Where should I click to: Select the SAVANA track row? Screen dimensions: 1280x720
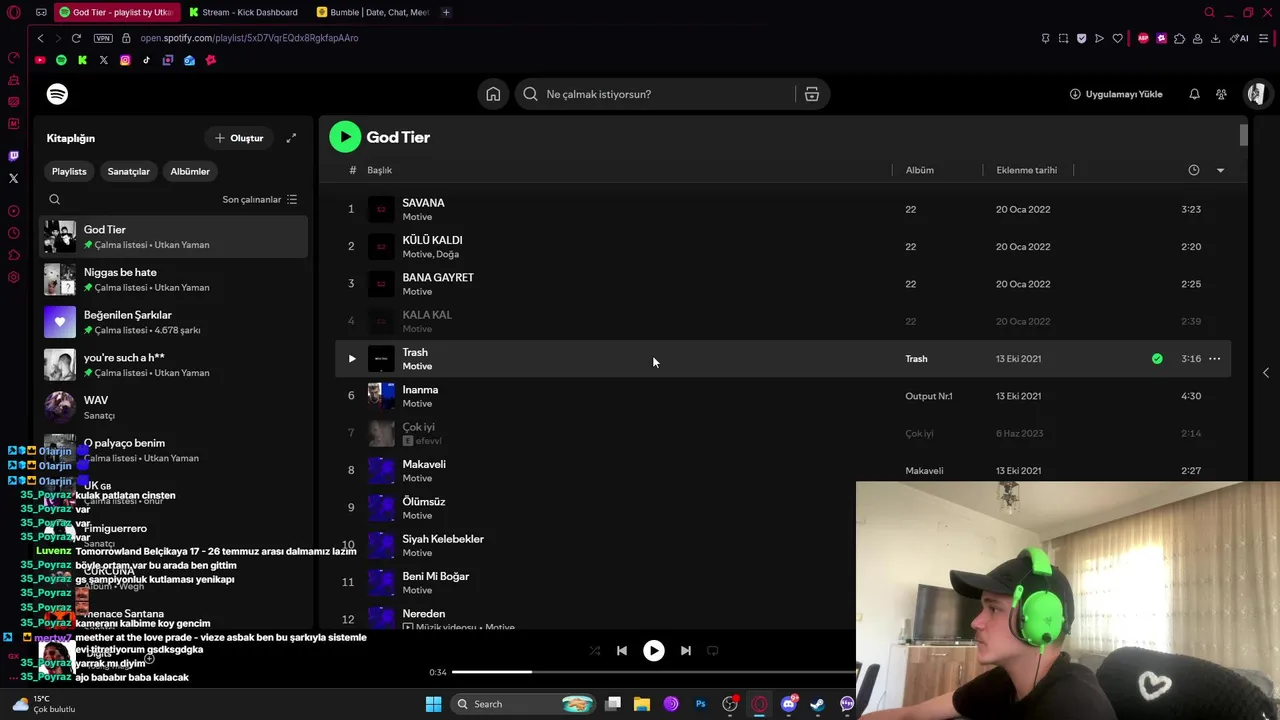[x=783, y=209]
